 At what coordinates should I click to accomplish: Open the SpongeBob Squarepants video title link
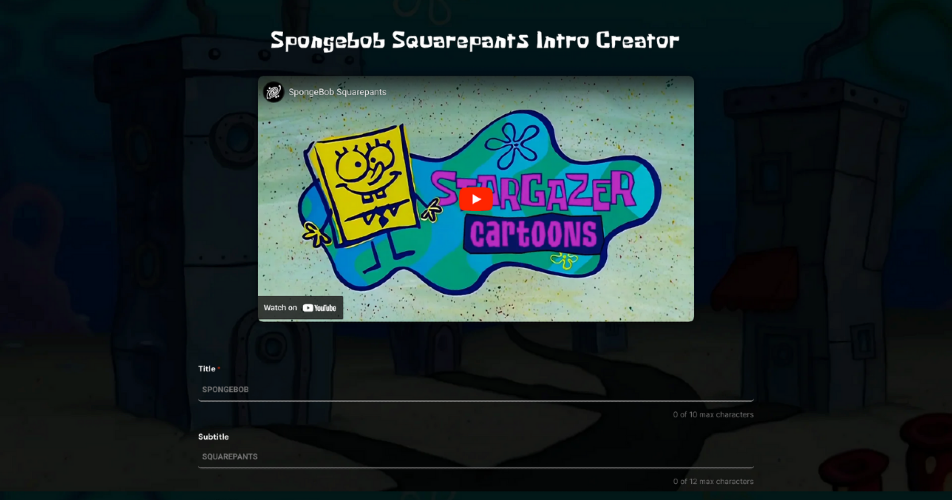click(x=337, y=92)
